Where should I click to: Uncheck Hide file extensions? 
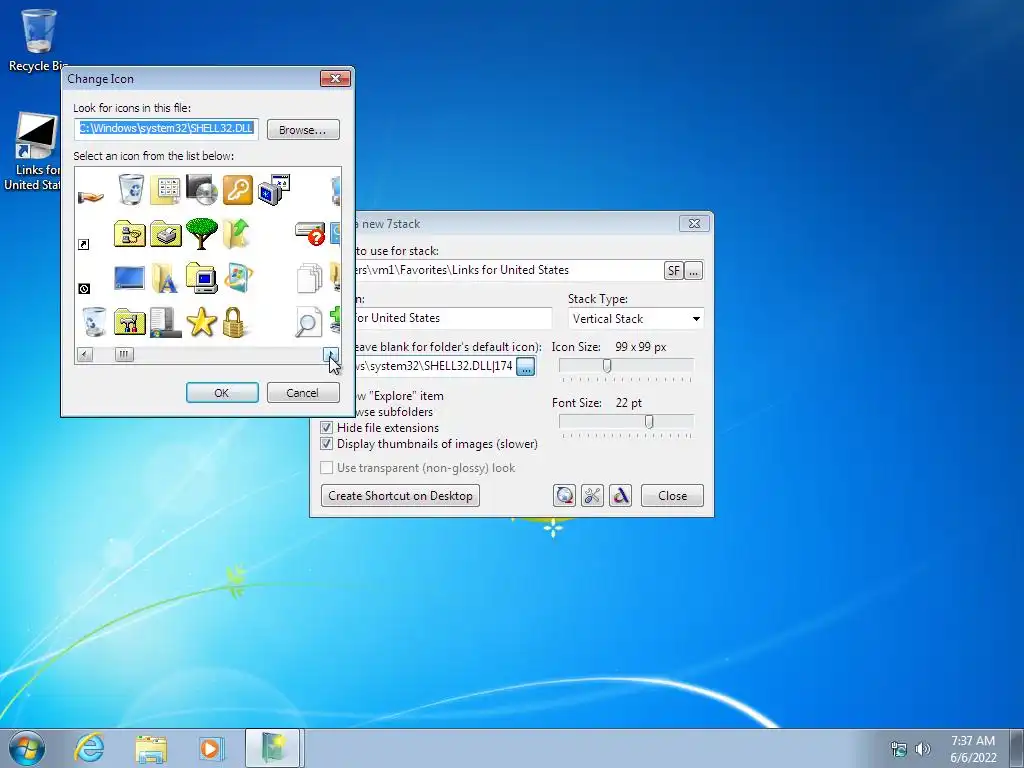pyautogui.click(x=327, y=428)
